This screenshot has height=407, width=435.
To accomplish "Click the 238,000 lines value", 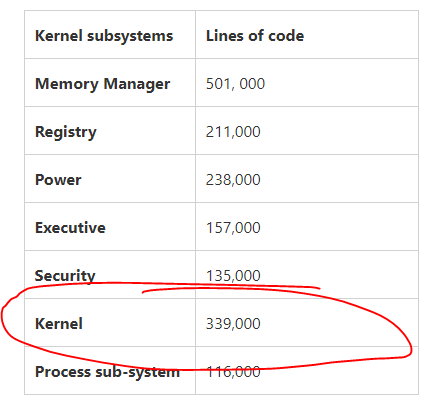I will tap(233, 180).
